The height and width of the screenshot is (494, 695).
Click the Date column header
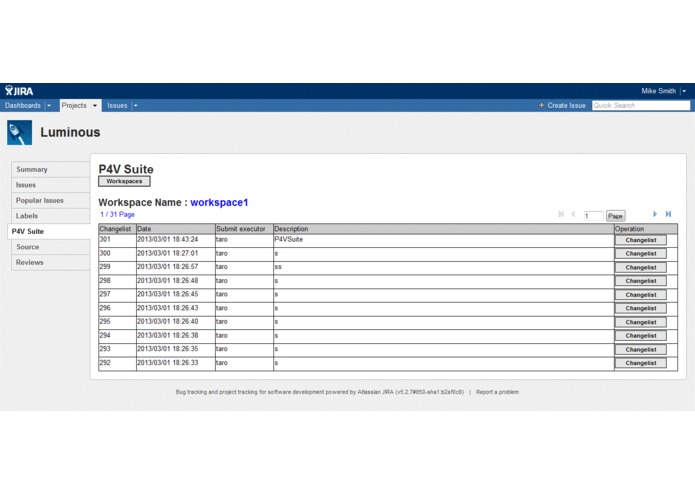(176, 229)
